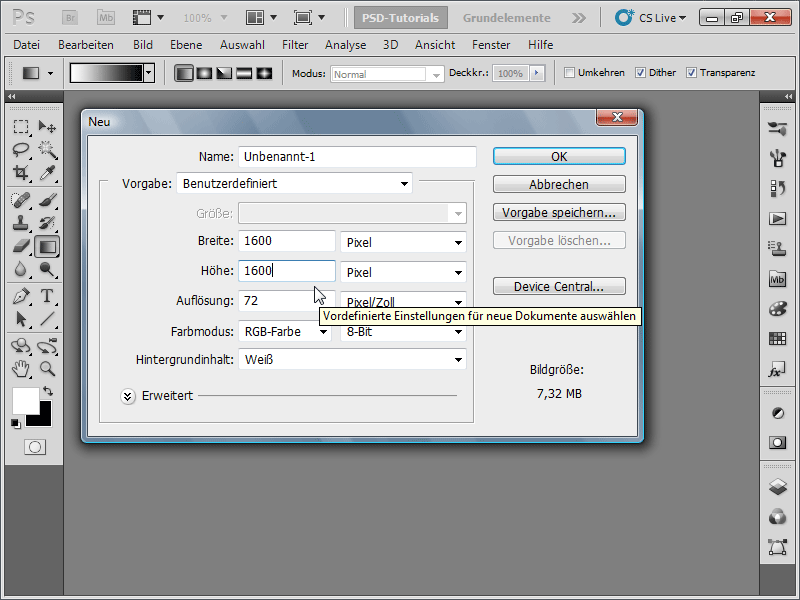800x600 pixels.
Task: Open the Layers panel icon
Action: (778, 486)
